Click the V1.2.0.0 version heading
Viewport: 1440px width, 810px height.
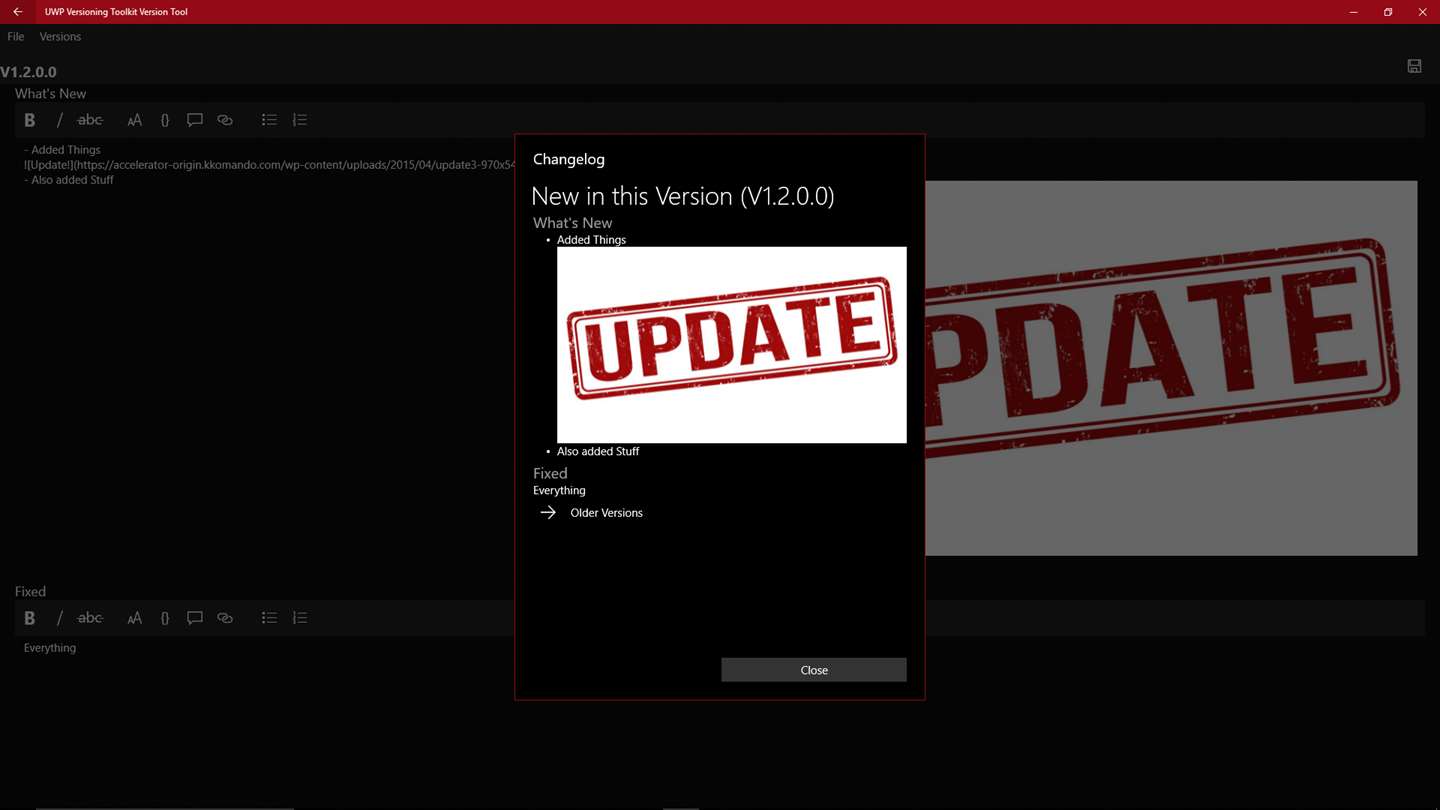[x=29, y=72]
